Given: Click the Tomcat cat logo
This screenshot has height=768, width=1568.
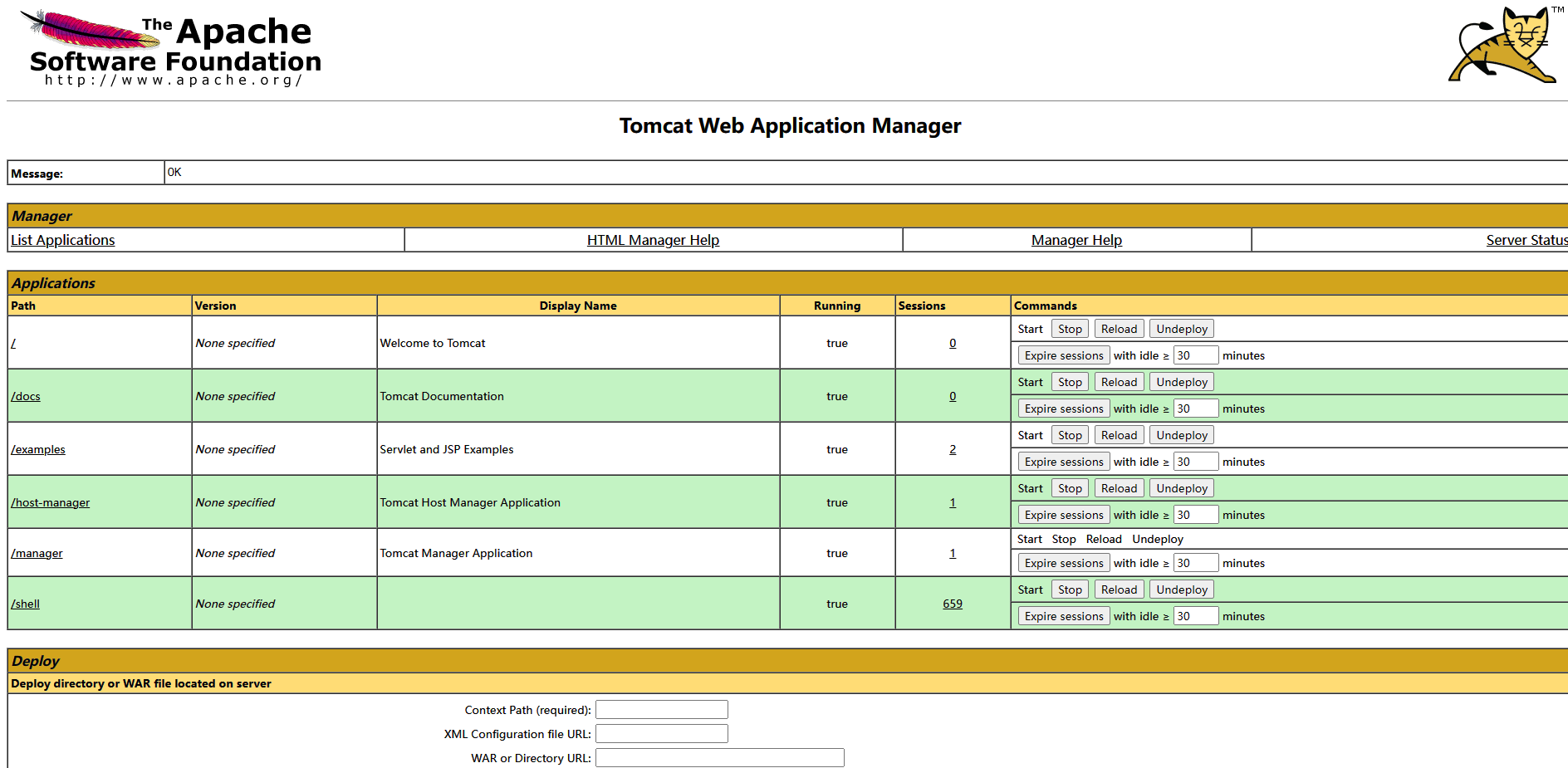Looking at the screenshot, I should (x=1505, y=45).
